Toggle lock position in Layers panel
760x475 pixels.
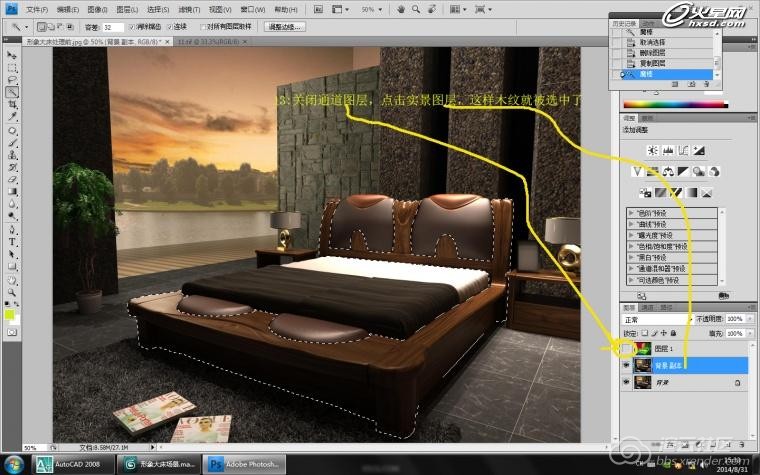coord(664,333)
